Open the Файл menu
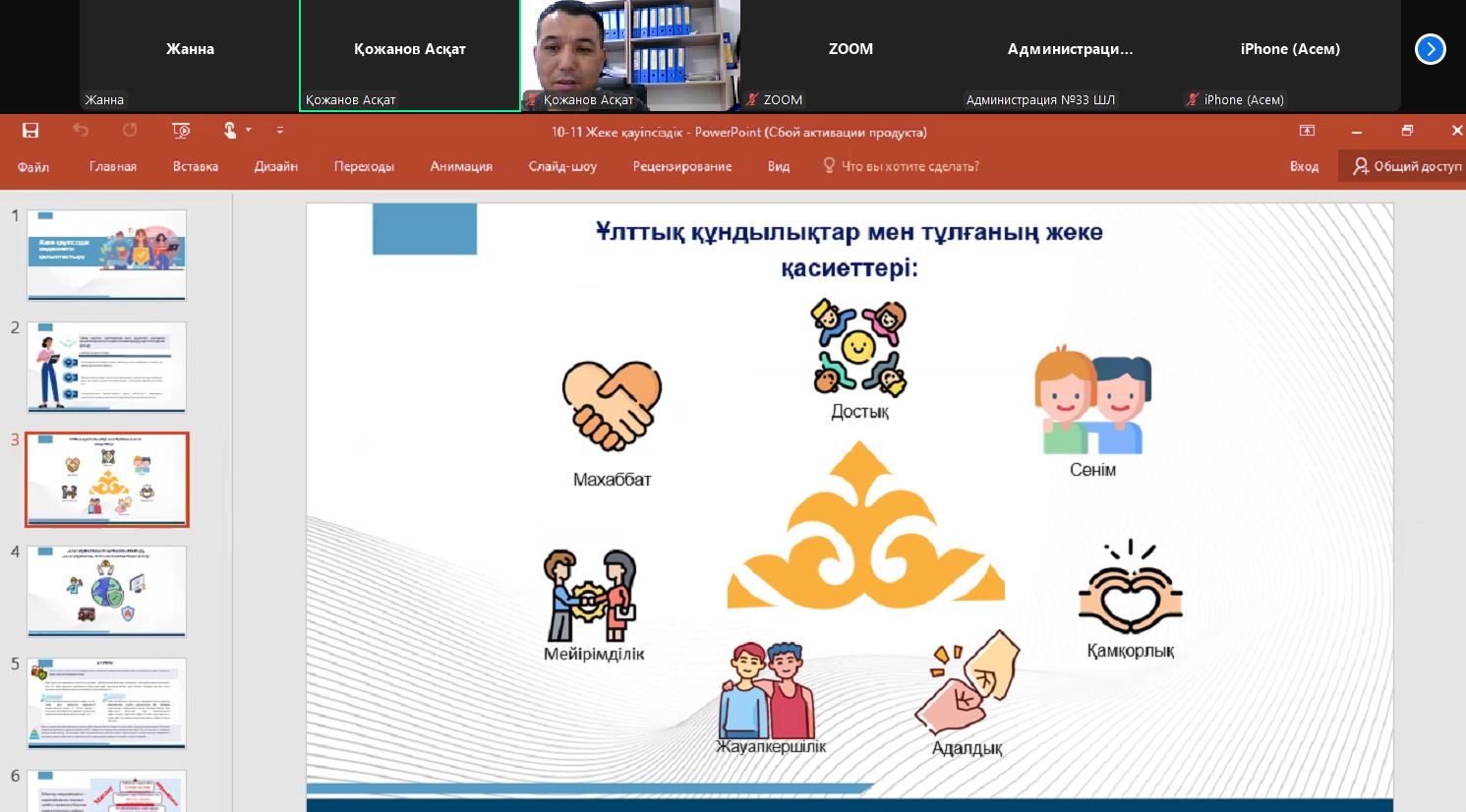Viewport: 1466px width, 812px height. pos(33,167)
